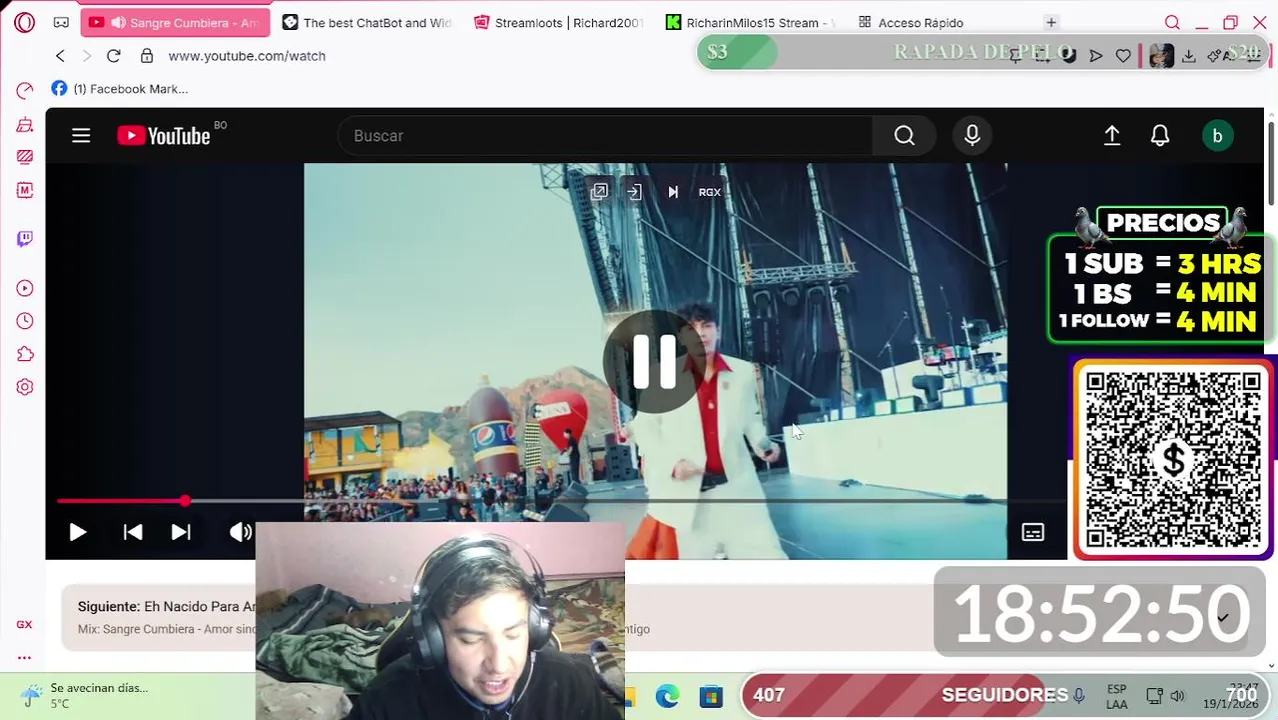Open a new browser tab
The width and height of the screenshot is (1278, 720).
1051,22
